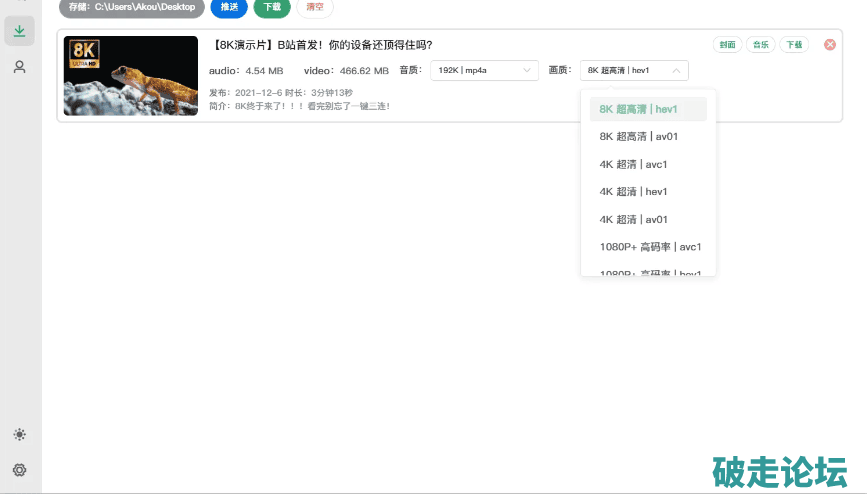Screen dimensions: 867x494
Task: Expand the 192K | mp4a audio quality dropdown
Action: coord(485,70)
